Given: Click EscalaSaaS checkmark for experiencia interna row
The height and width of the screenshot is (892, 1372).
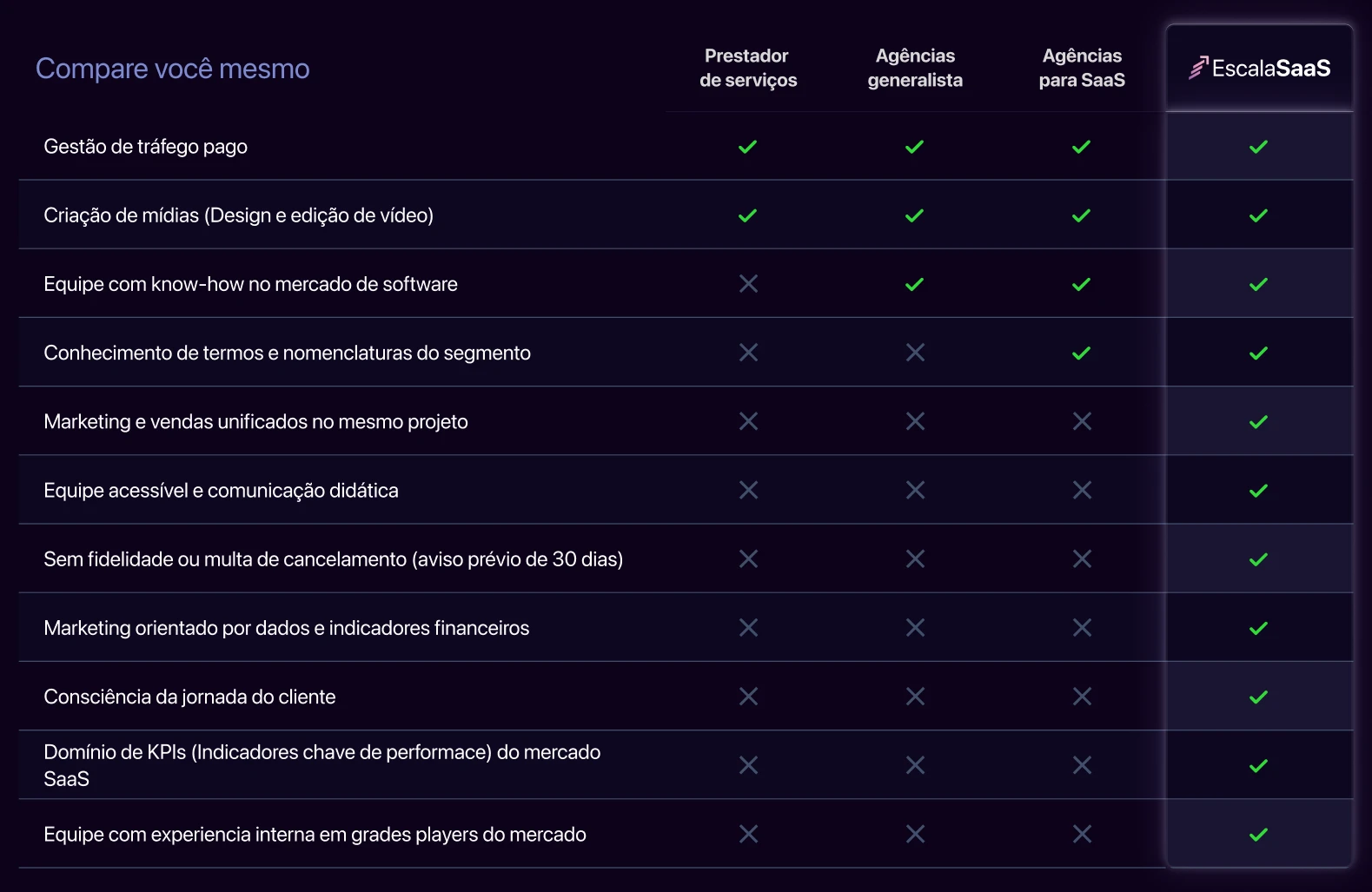Looking at the screenshot, I should (1258, 835).
